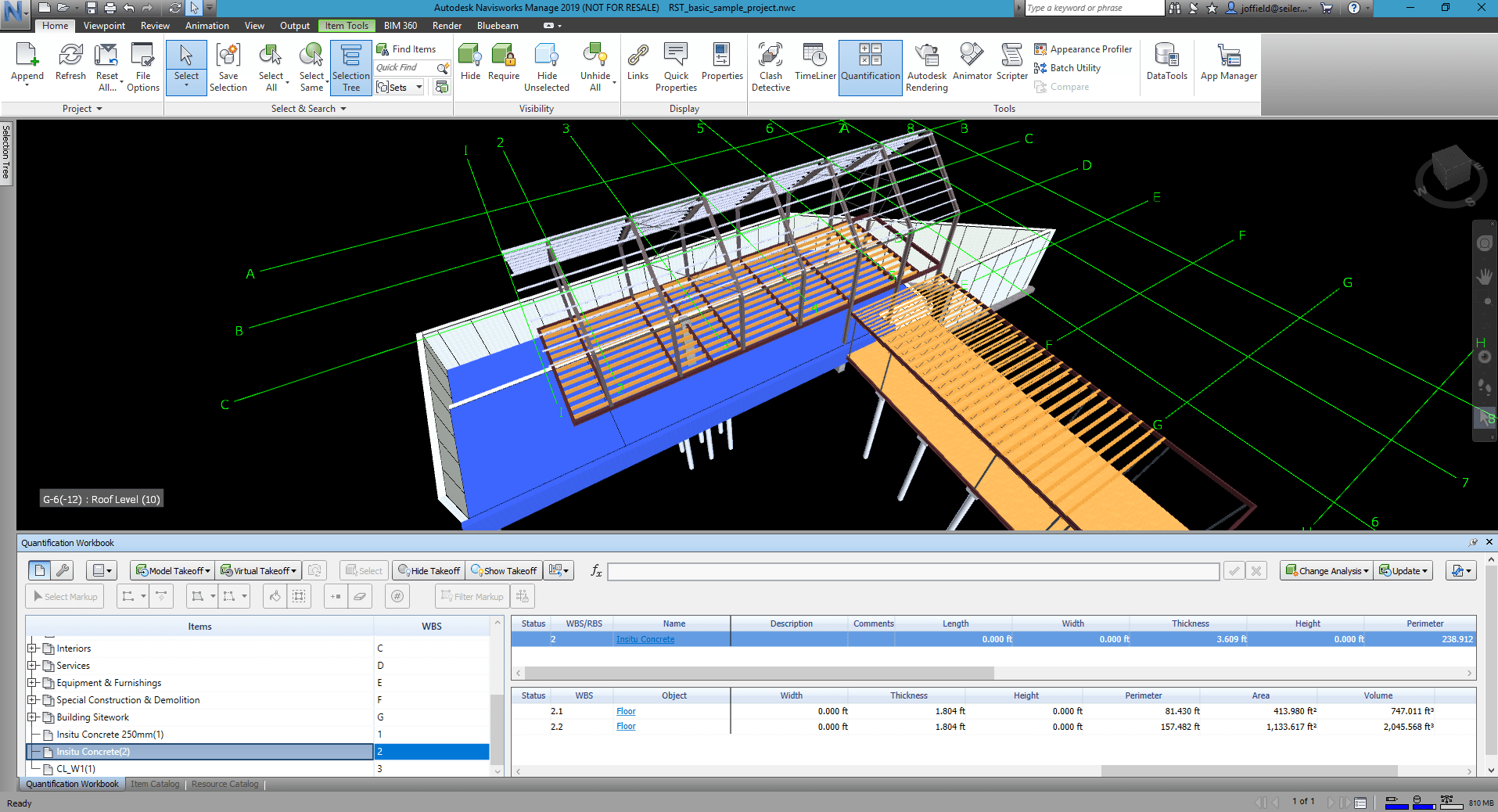1498x812 pixels.
Task: Launch Autodesk Rendering
Action: (x=926, y=67)
